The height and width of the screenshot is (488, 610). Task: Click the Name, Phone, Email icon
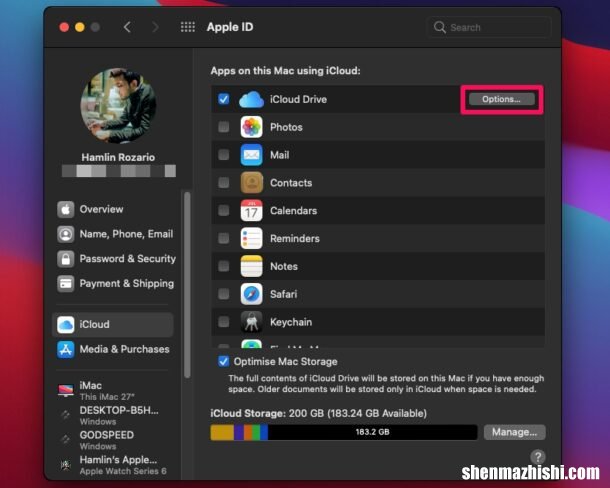click(66, 234)
